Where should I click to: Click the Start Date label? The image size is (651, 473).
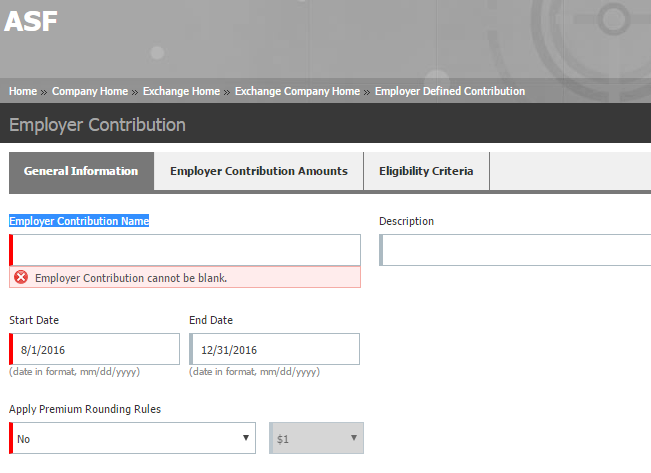[34, 320]
